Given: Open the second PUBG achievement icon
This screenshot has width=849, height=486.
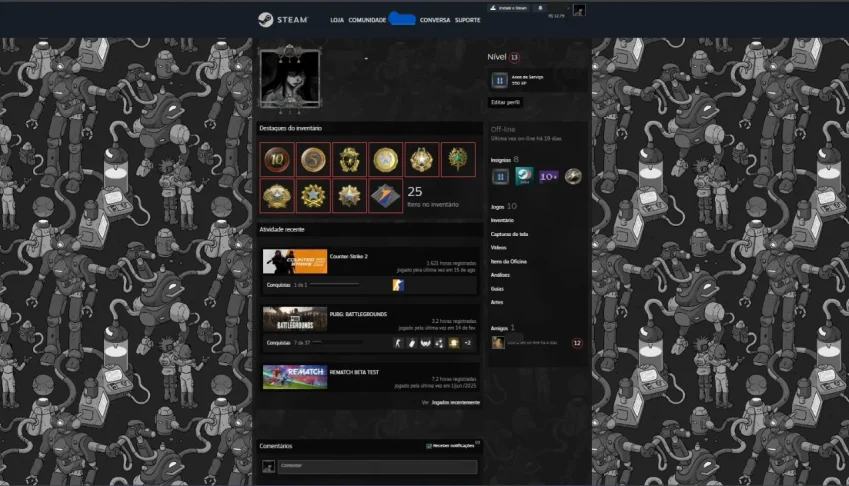Looking at the screenshot, I should pos(412,343).
